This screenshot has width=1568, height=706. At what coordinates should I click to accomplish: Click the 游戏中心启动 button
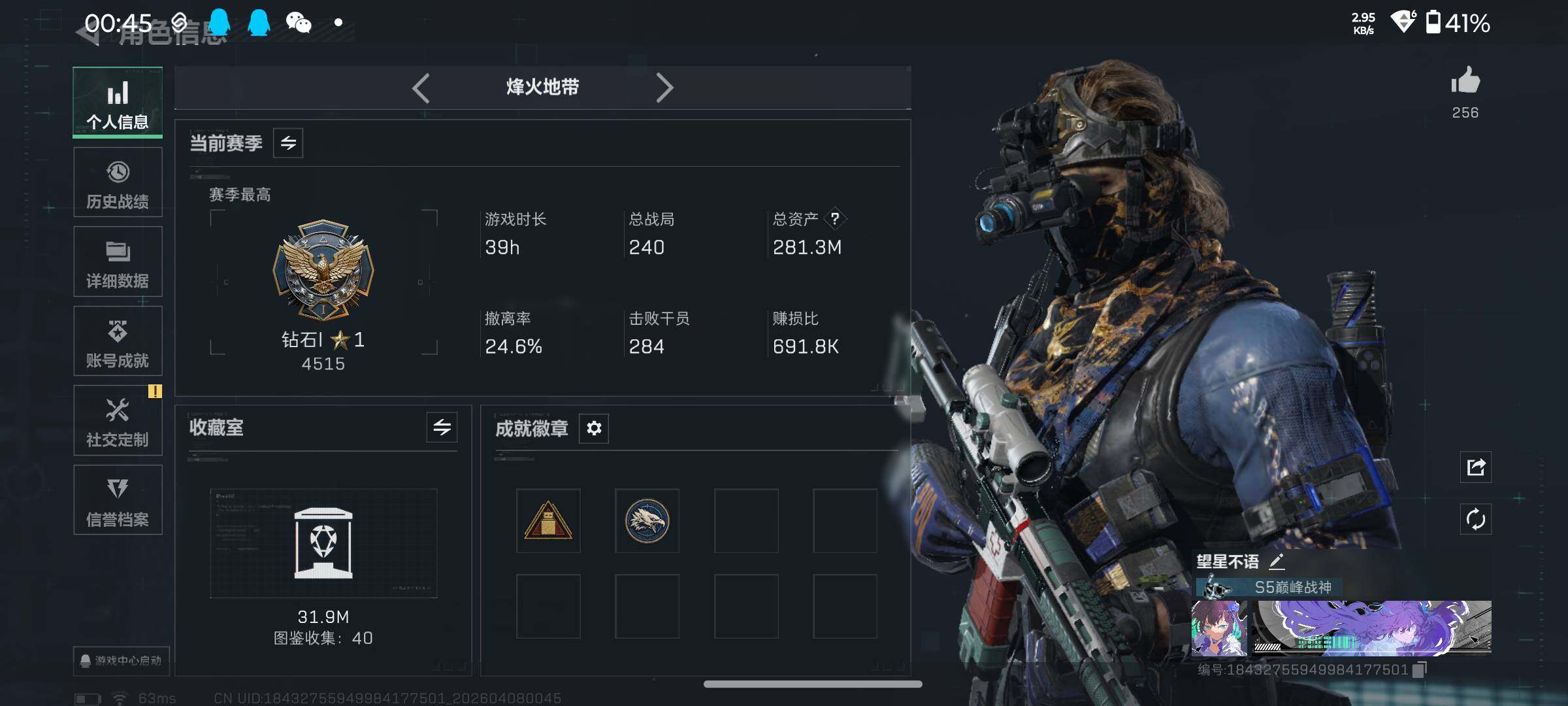[122, 660]
